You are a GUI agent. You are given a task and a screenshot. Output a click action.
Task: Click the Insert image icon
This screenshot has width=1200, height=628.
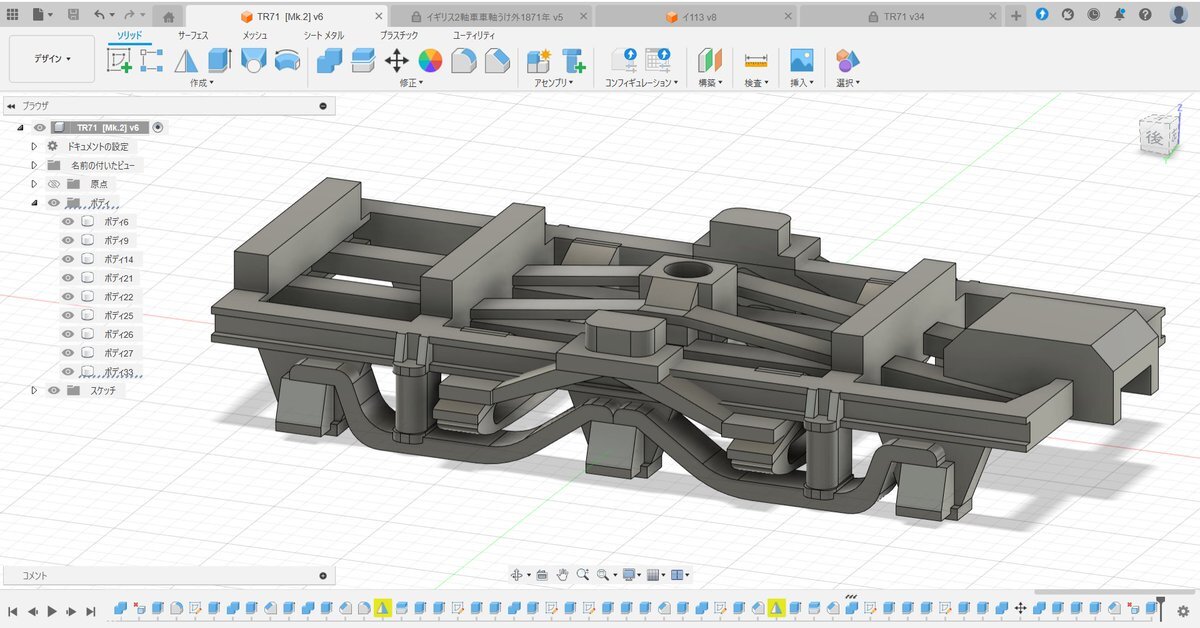tap(801, 60)
